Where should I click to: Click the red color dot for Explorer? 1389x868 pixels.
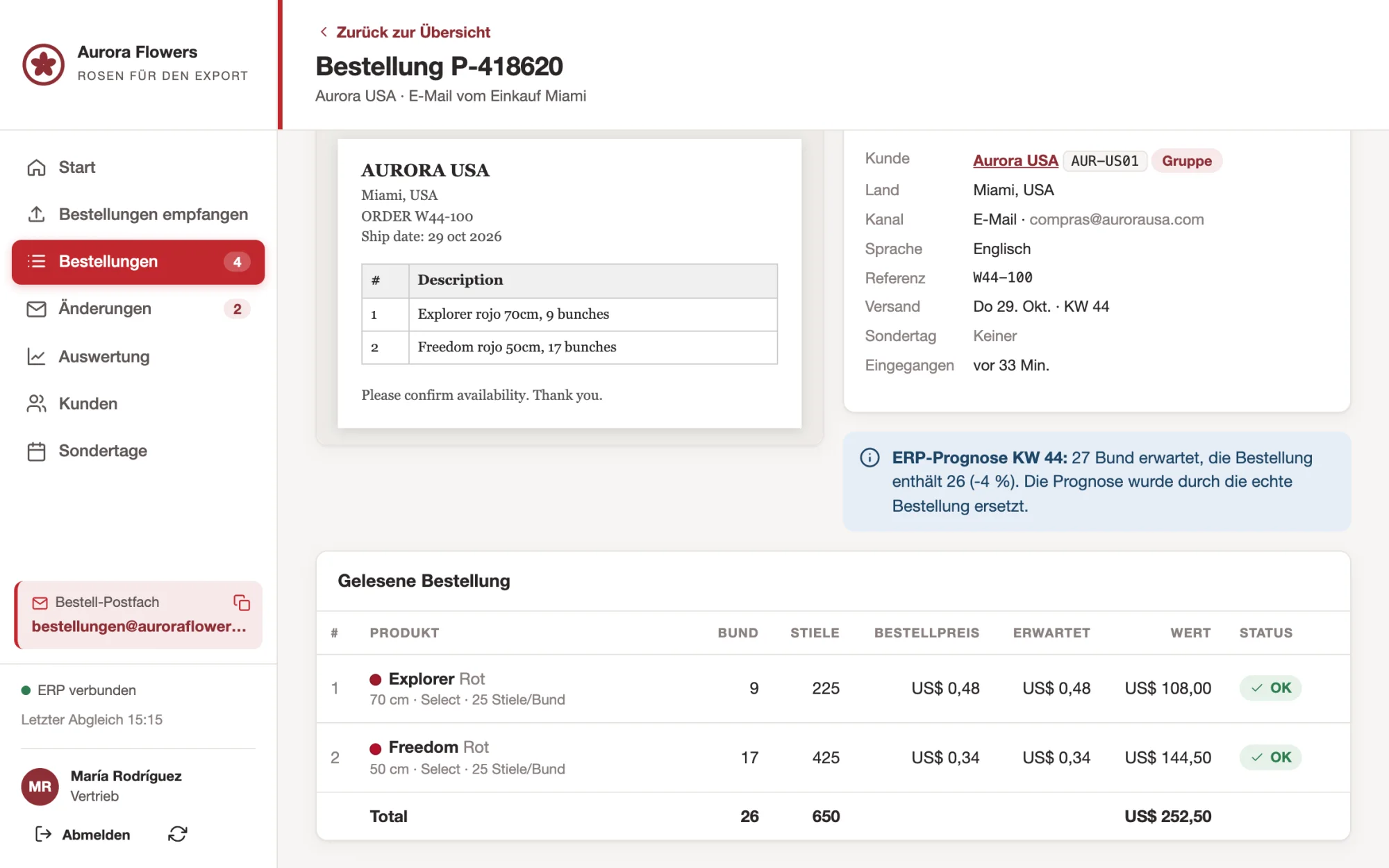pyautogui.click(x=376, y=679)
